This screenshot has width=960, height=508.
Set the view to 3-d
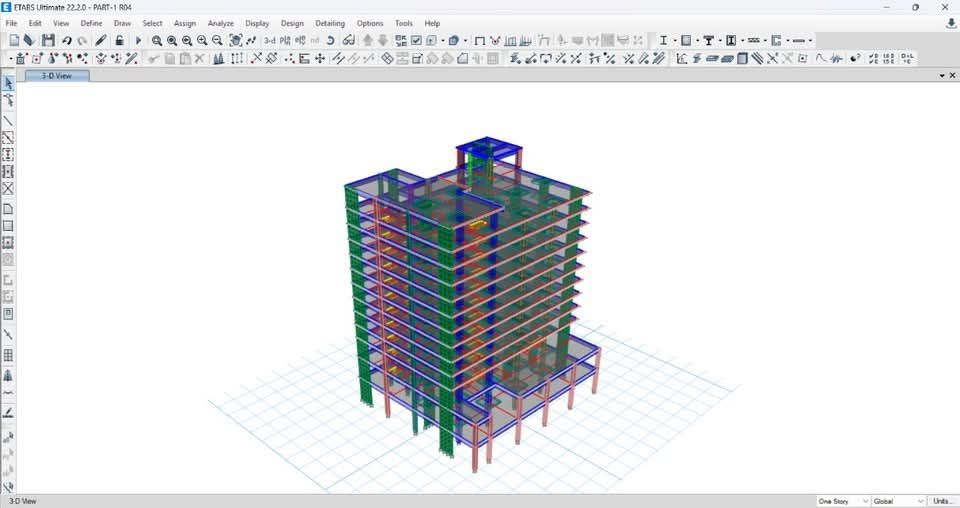point(269,41)
